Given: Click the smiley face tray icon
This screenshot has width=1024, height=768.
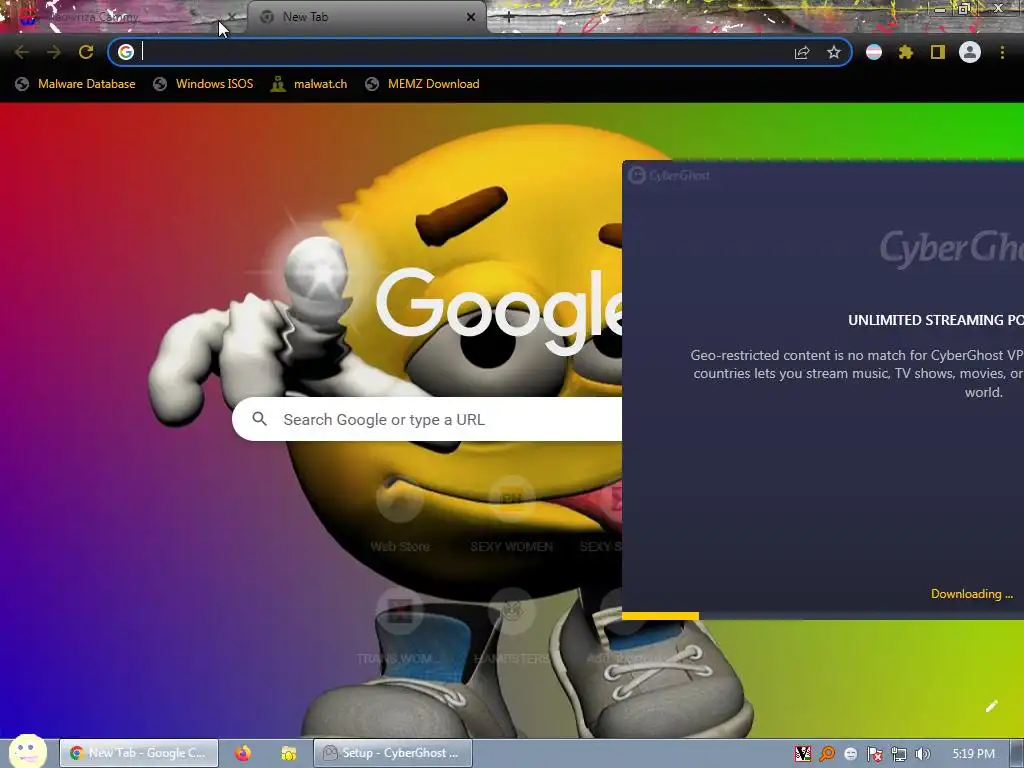Looking at the screenshot, I should (x=850, y=754).
